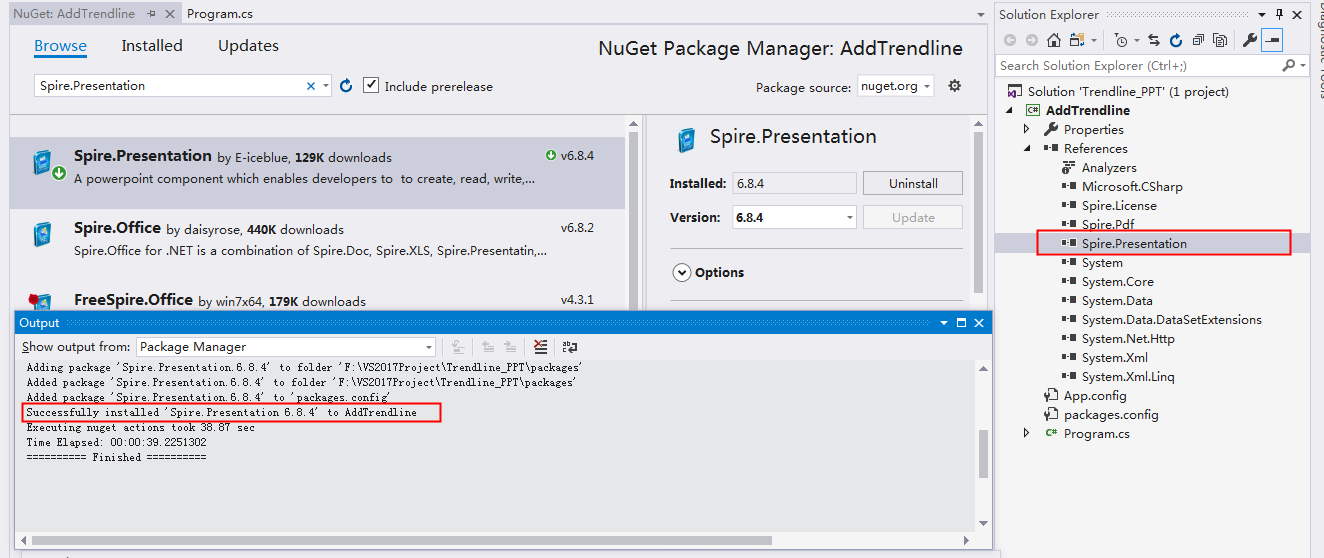Open NuGet settings via the gear icon
This screenshot has width=1324, height=558.
tap(954, 86)
